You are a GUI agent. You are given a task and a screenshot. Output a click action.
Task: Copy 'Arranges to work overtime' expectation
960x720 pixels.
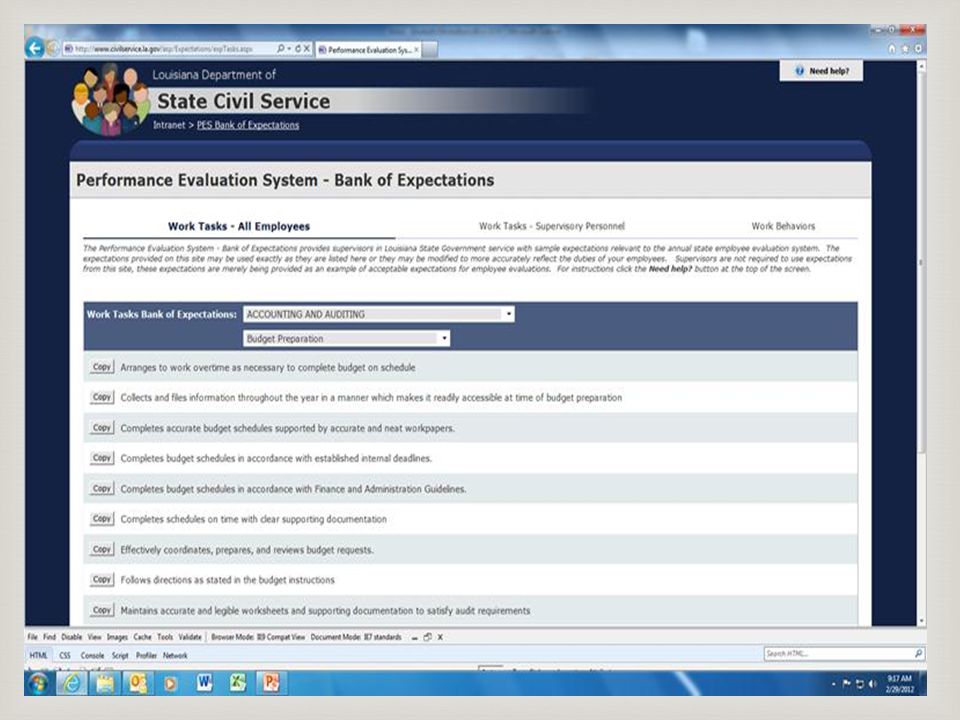[x=102, y=367]
